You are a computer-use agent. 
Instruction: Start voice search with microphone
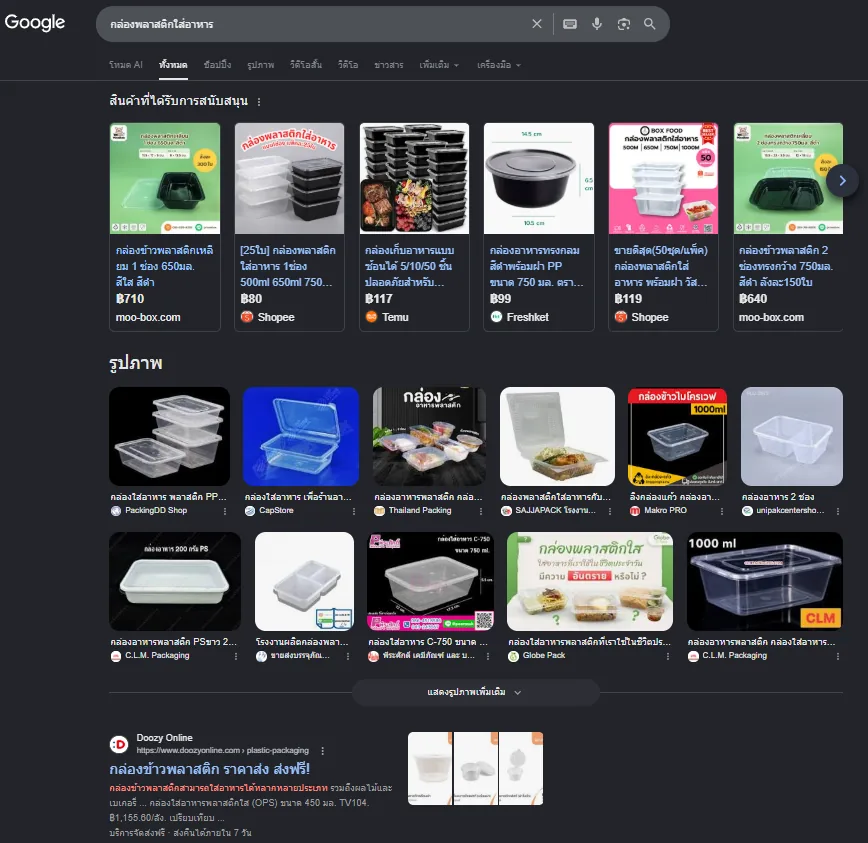(x=597, y=24)
